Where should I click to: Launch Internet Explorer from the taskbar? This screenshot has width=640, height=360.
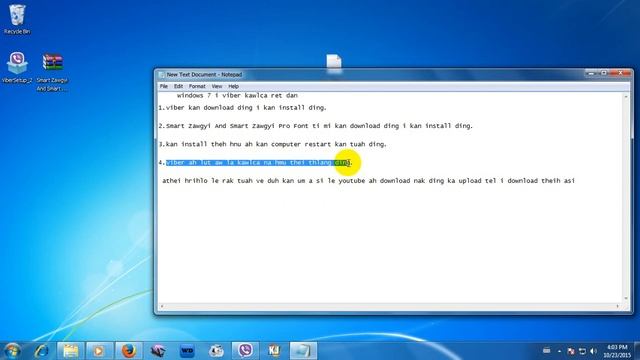point(42,351)
